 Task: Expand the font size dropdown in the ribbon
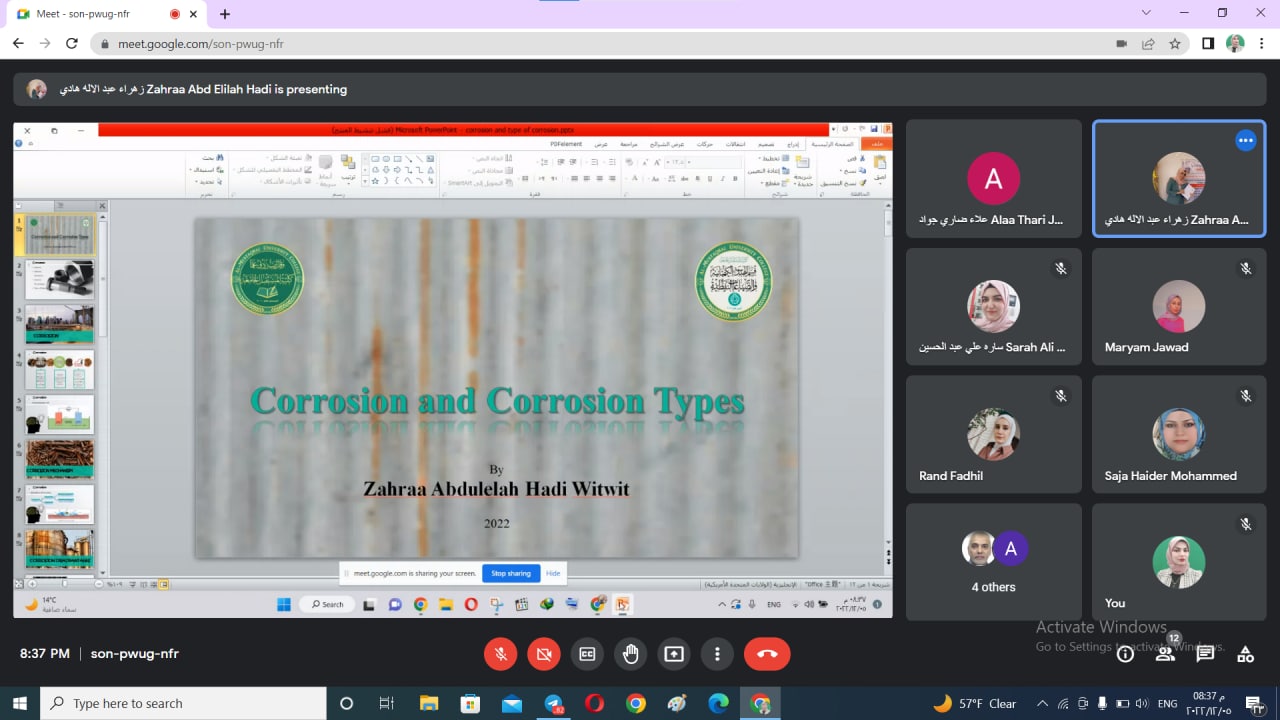[666, 162]
